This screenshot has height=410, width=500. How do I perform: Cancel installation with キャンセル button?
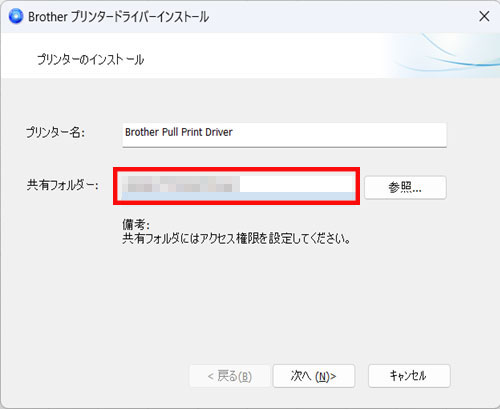coord(409,376)
